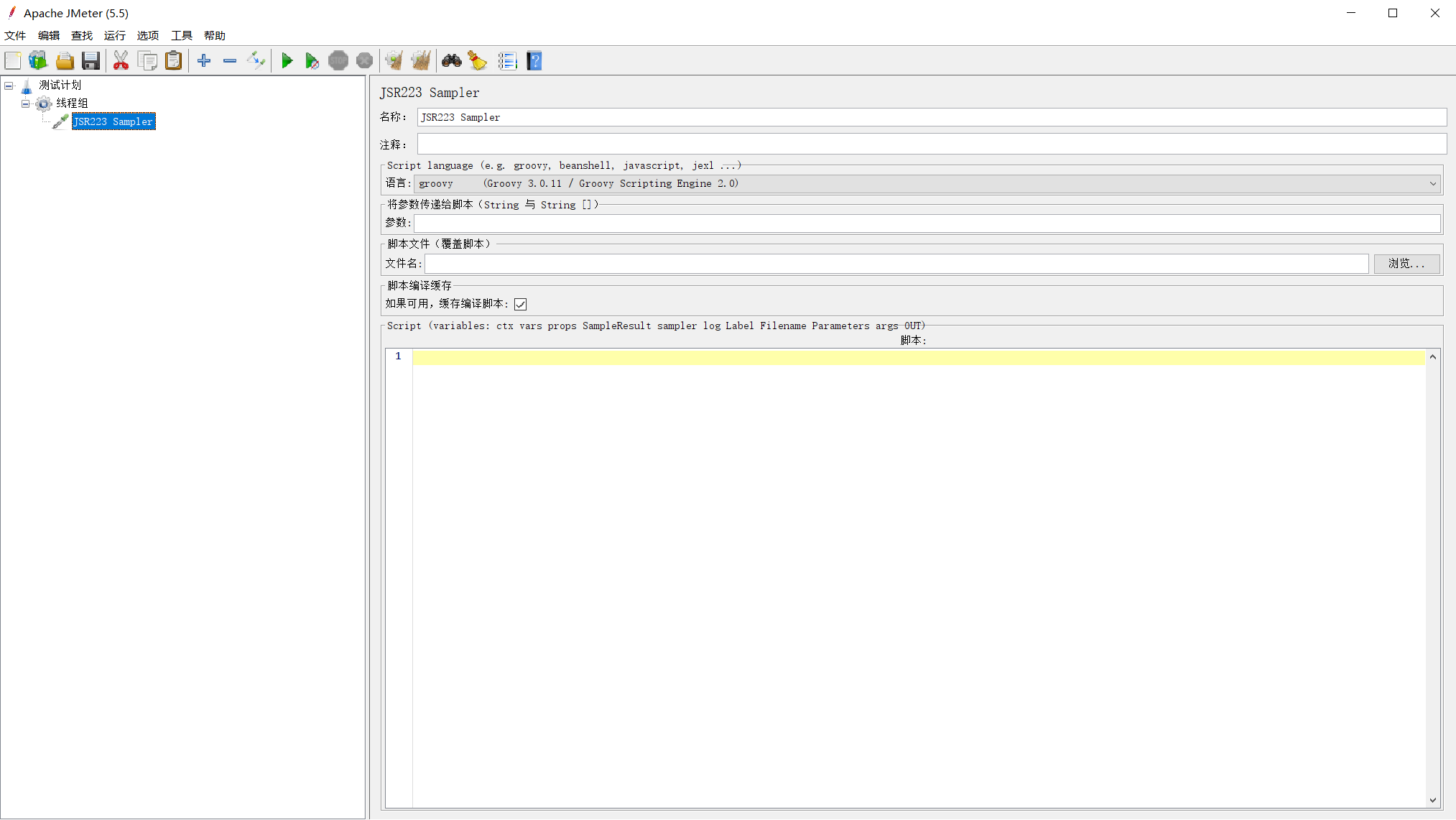Minimize the JMeter window

click(1351, 13)
